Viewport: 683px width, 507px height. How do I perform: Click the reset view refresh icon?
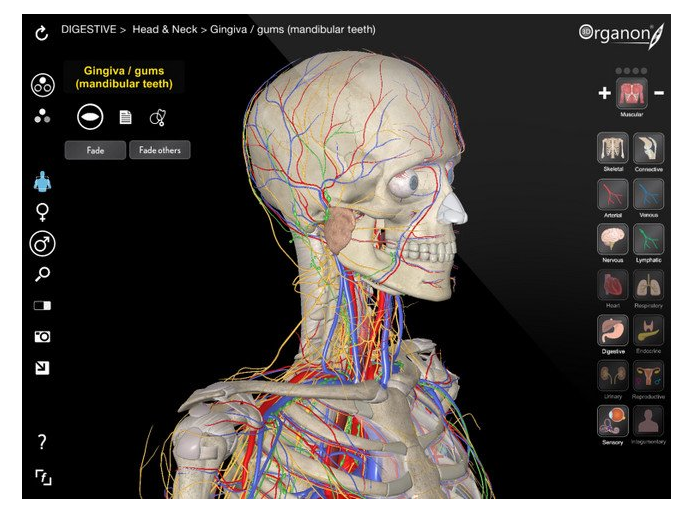[x=41, y=34]
